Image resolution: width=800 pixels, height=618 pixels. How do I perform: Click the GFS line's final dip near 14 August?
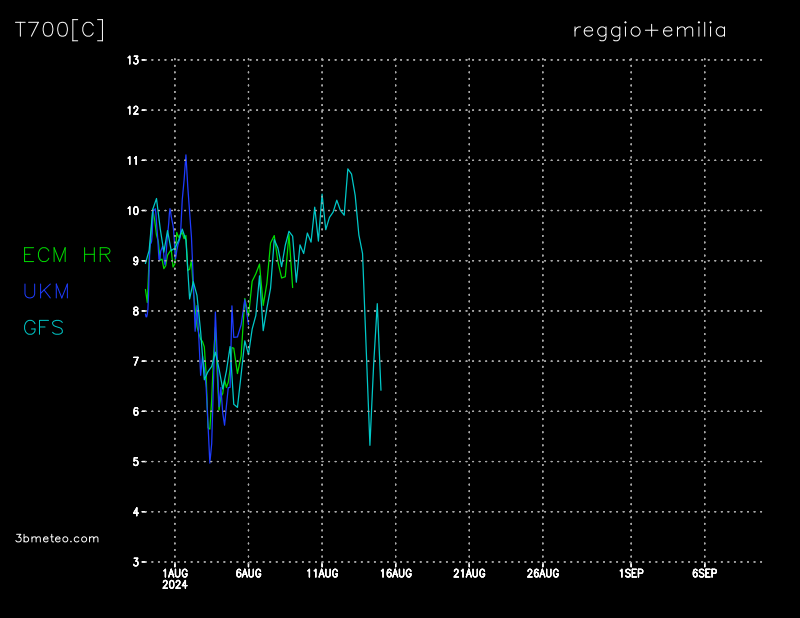(x=370, y=444)
